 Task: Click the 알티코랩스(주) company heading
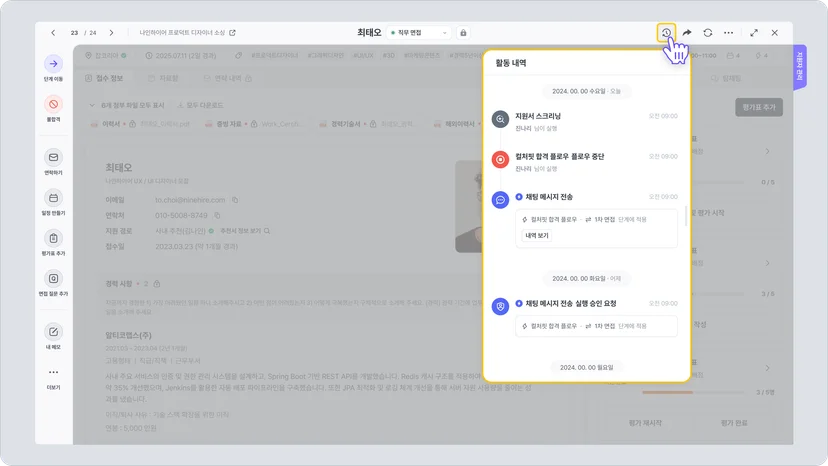(128, 335)
